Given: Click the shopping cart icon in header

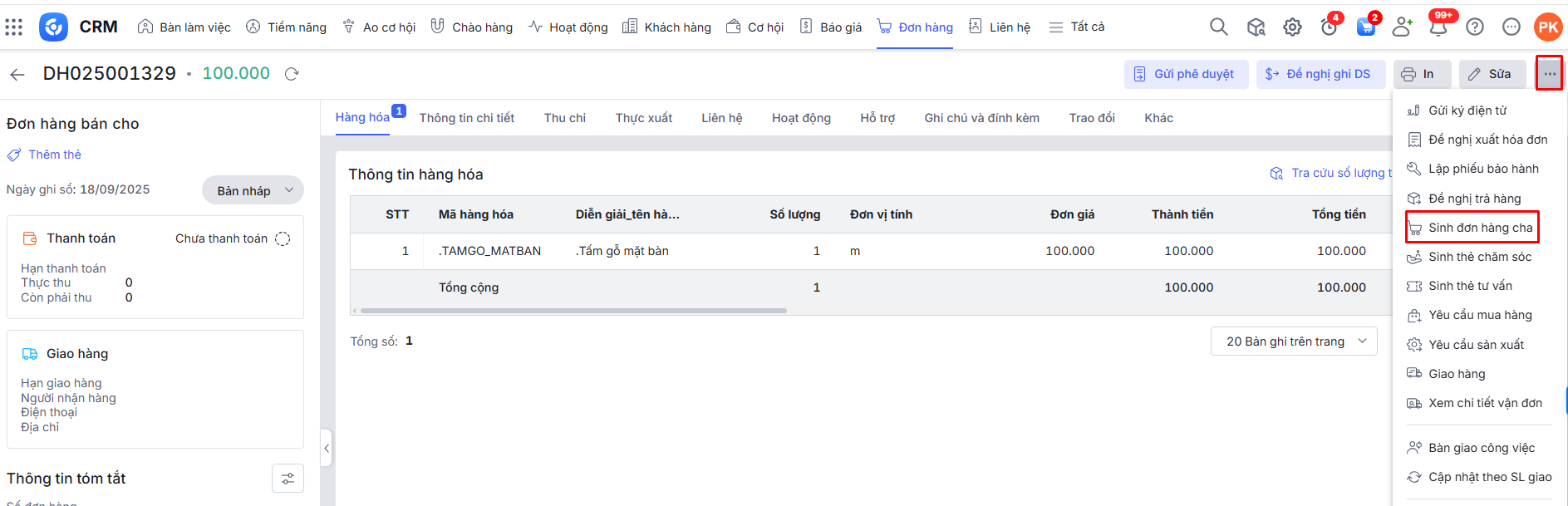Looking at the screenshot, I should pos(1365,27).
